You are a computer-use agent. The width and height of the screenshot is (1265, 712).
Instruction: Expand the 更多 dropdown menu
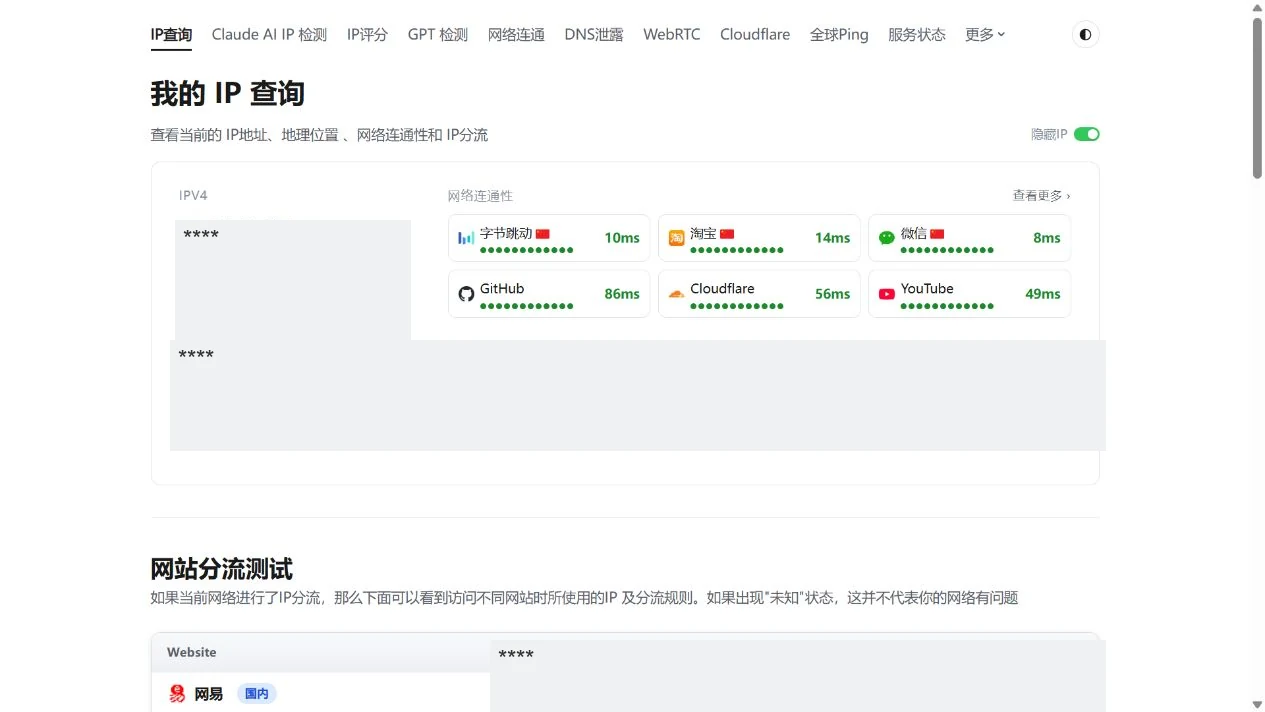pyautogui.click(x=985, y=34)
